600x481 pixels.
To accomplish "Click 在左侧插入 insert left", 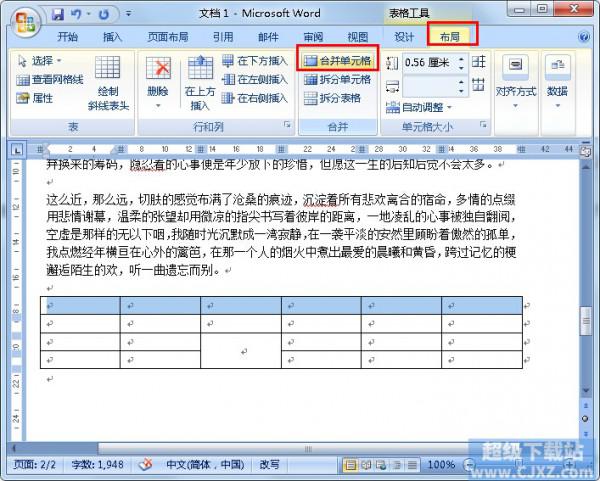I will pos(255,80).
